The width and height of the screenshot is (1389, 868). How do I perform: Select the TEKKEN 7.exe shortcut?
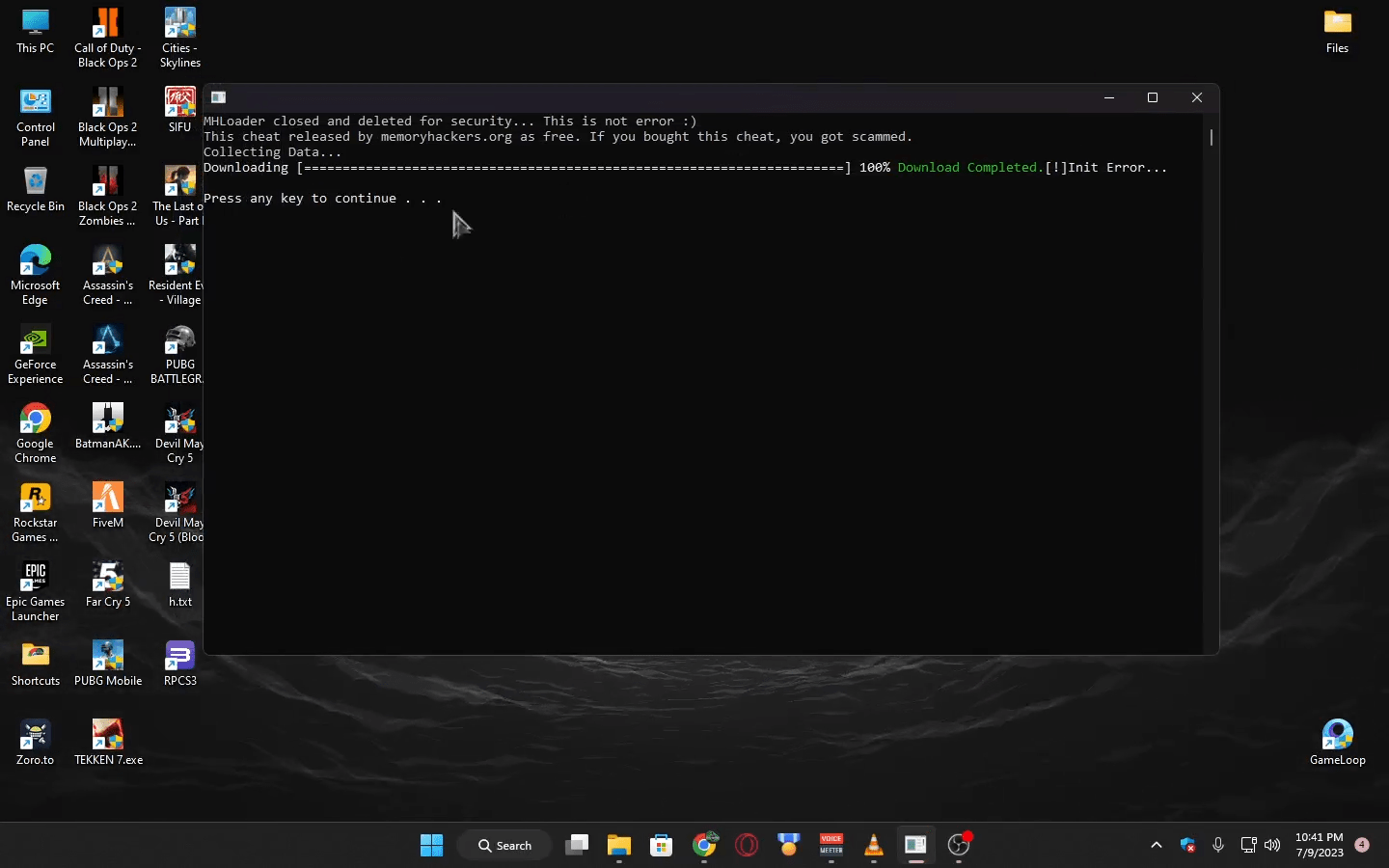(x=108, y=743)
